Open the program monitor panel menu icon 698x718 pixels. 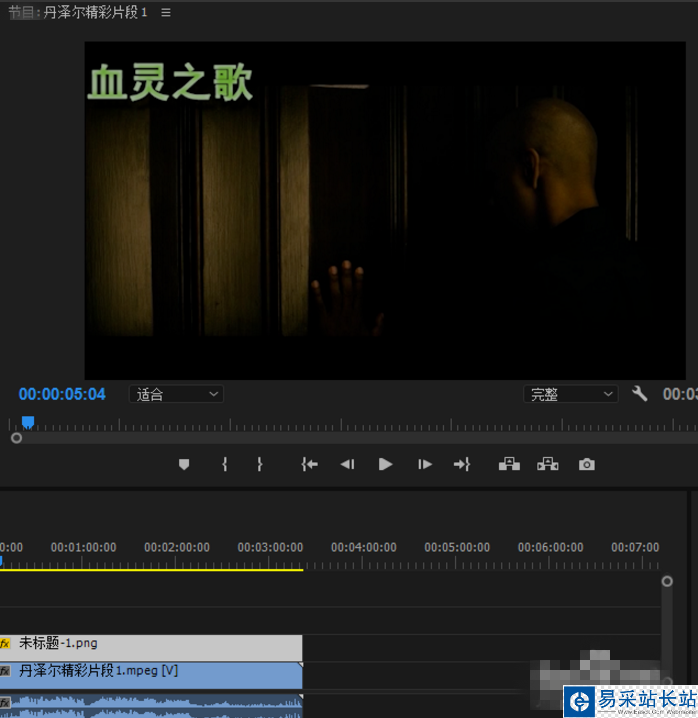[x=166, y=13]
